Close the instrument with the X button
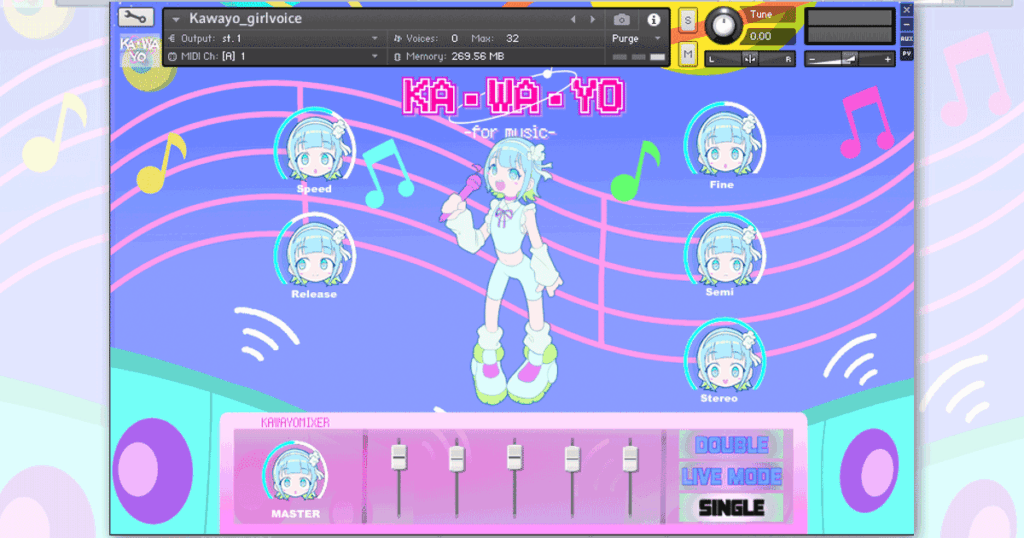The width and height of the screenshot is (1024, 538). click(x=906, y=10)
